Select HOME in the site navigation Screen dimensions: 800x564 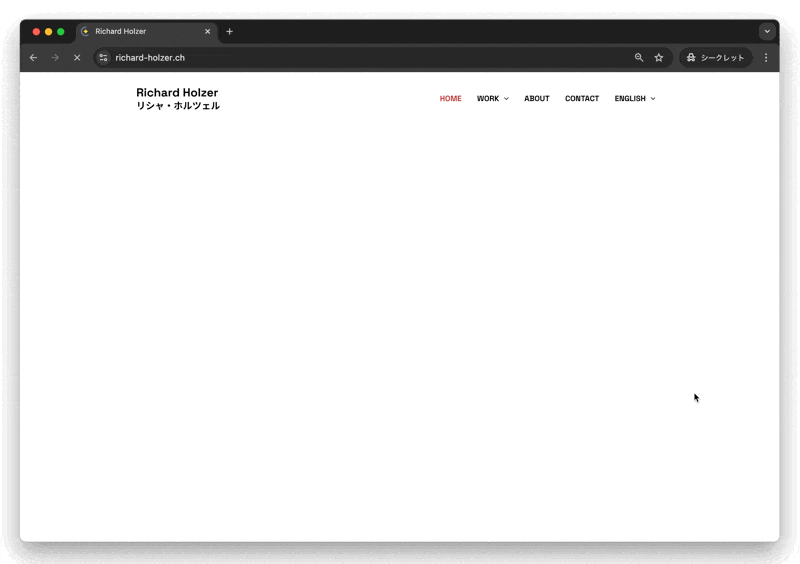point(450,99)
